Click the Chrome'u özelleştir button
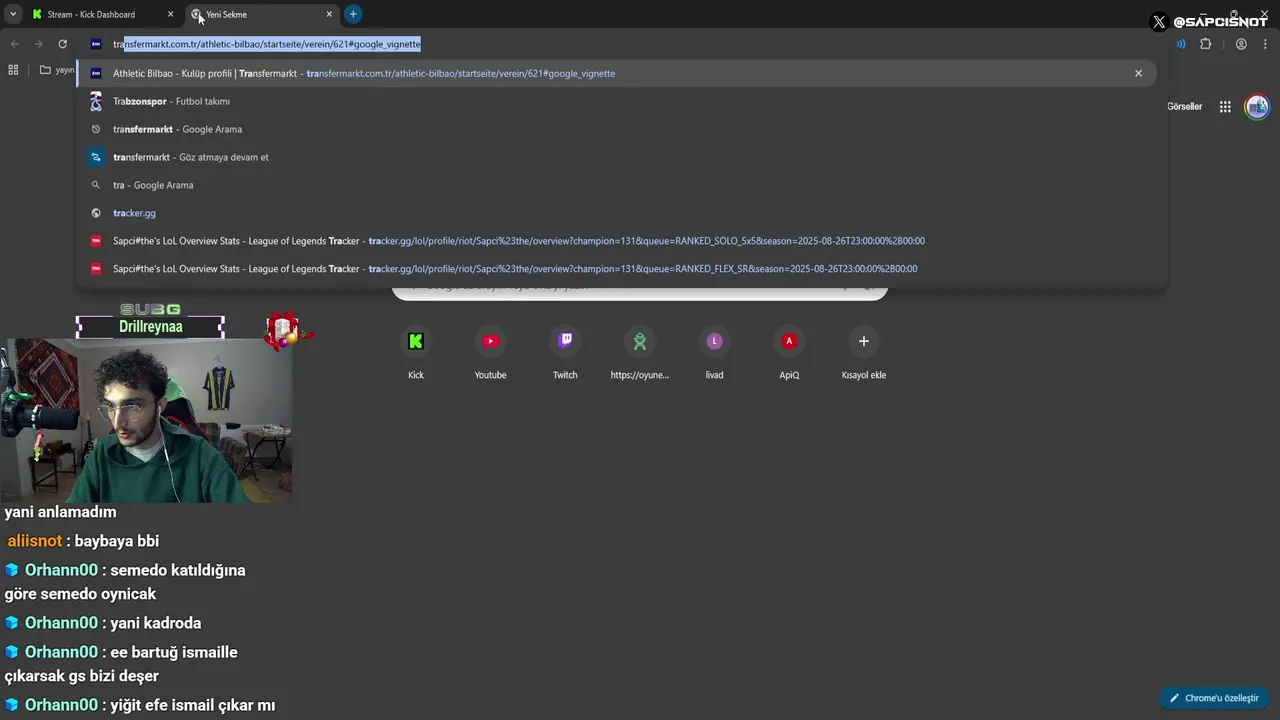 point(1215,698)
